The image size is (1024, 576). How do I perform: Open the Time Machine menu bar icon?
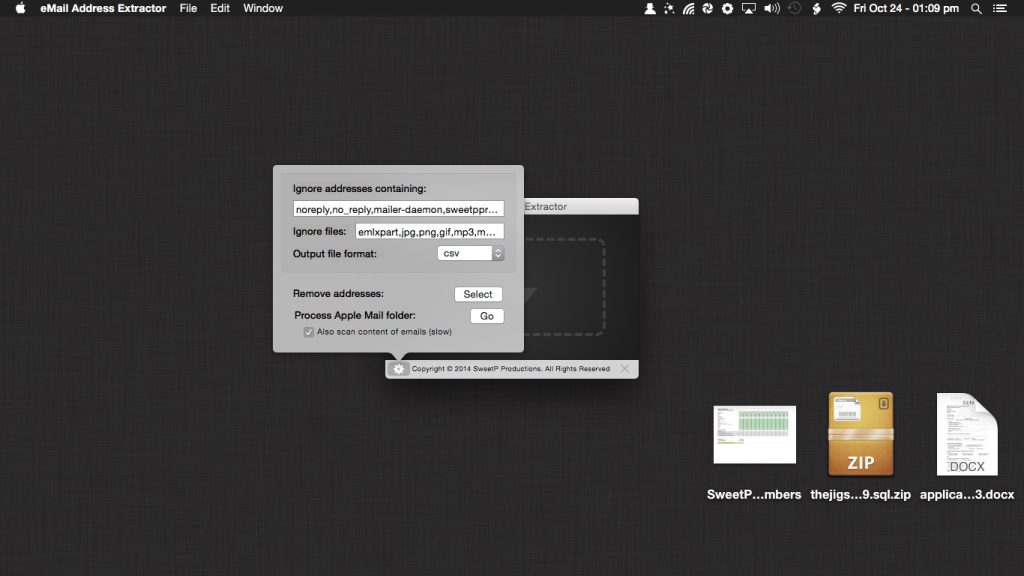click(794, 8)
